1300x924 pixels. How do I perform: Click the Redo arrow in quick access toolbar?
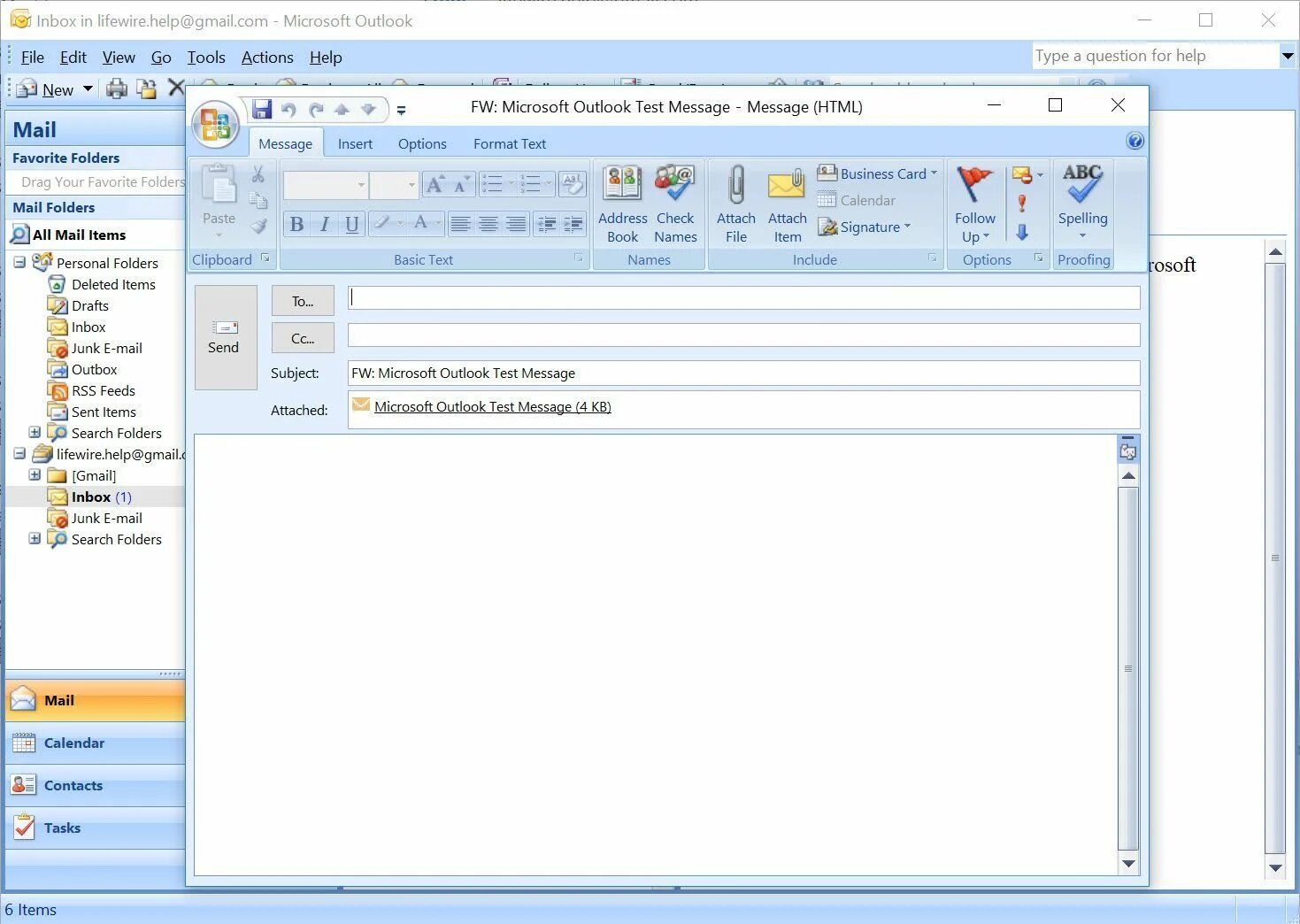coord(316,110)
